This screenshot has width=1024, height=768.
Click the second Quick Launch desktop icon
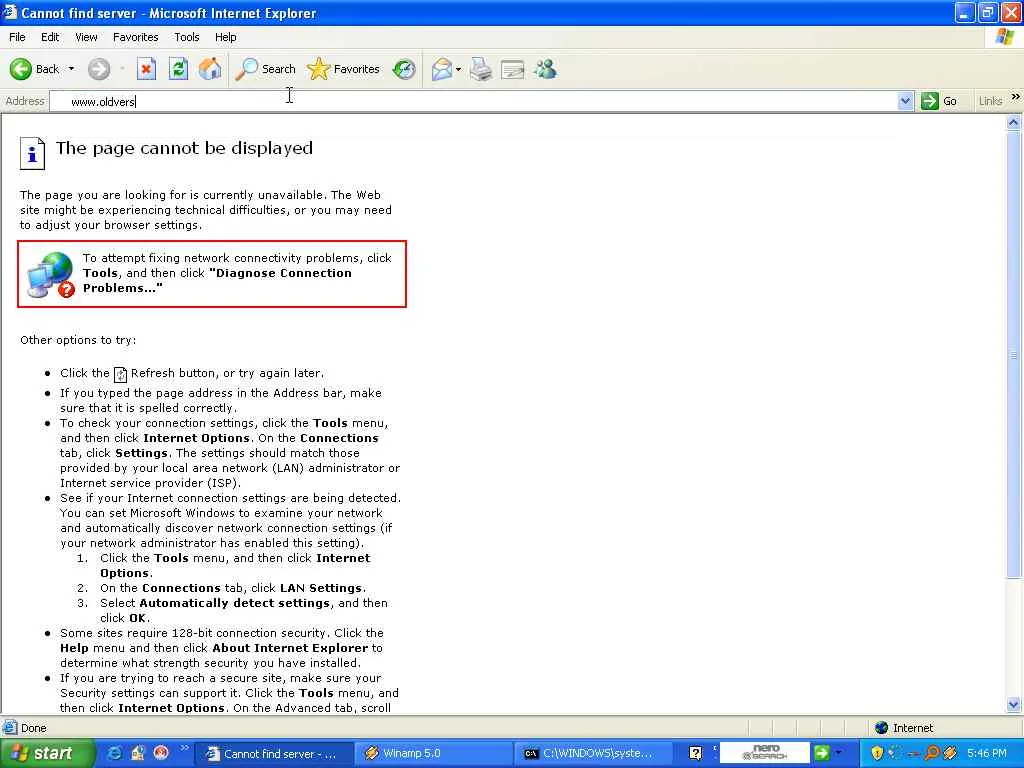tap(138, 754)
